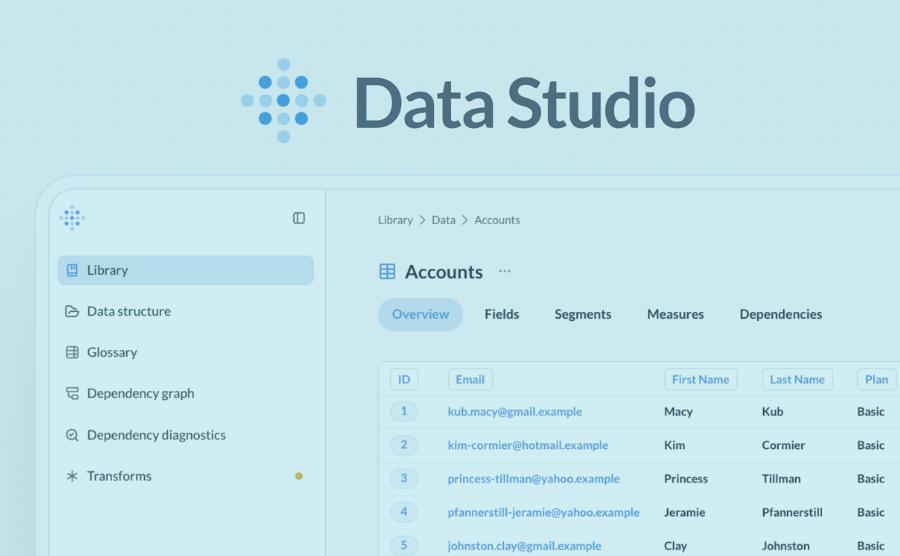Image resolution: width=900 pixels, height=556 pixels.
Task: Click the chevron between Data and Accounts
Action: [x=465, y=220]
